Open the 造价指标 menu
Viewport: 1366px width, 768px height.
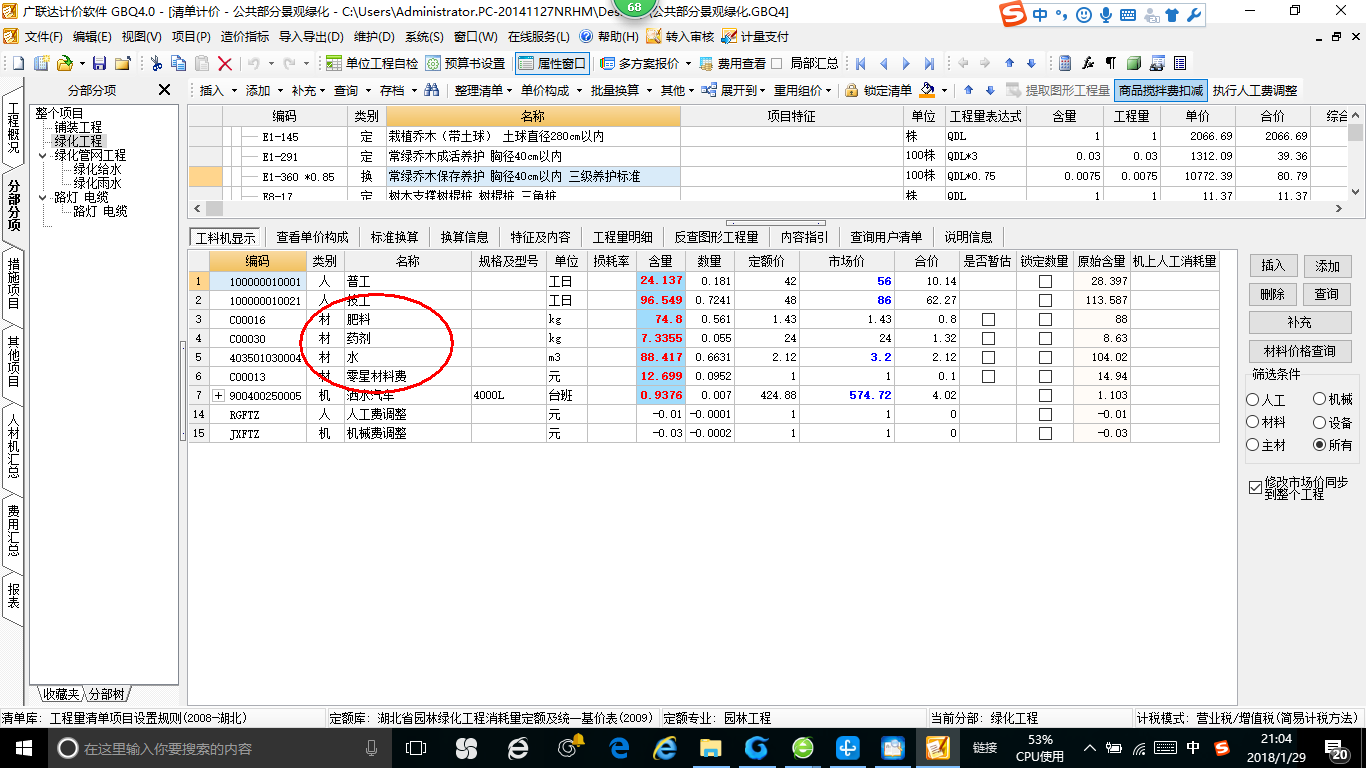tap(244, 36)
